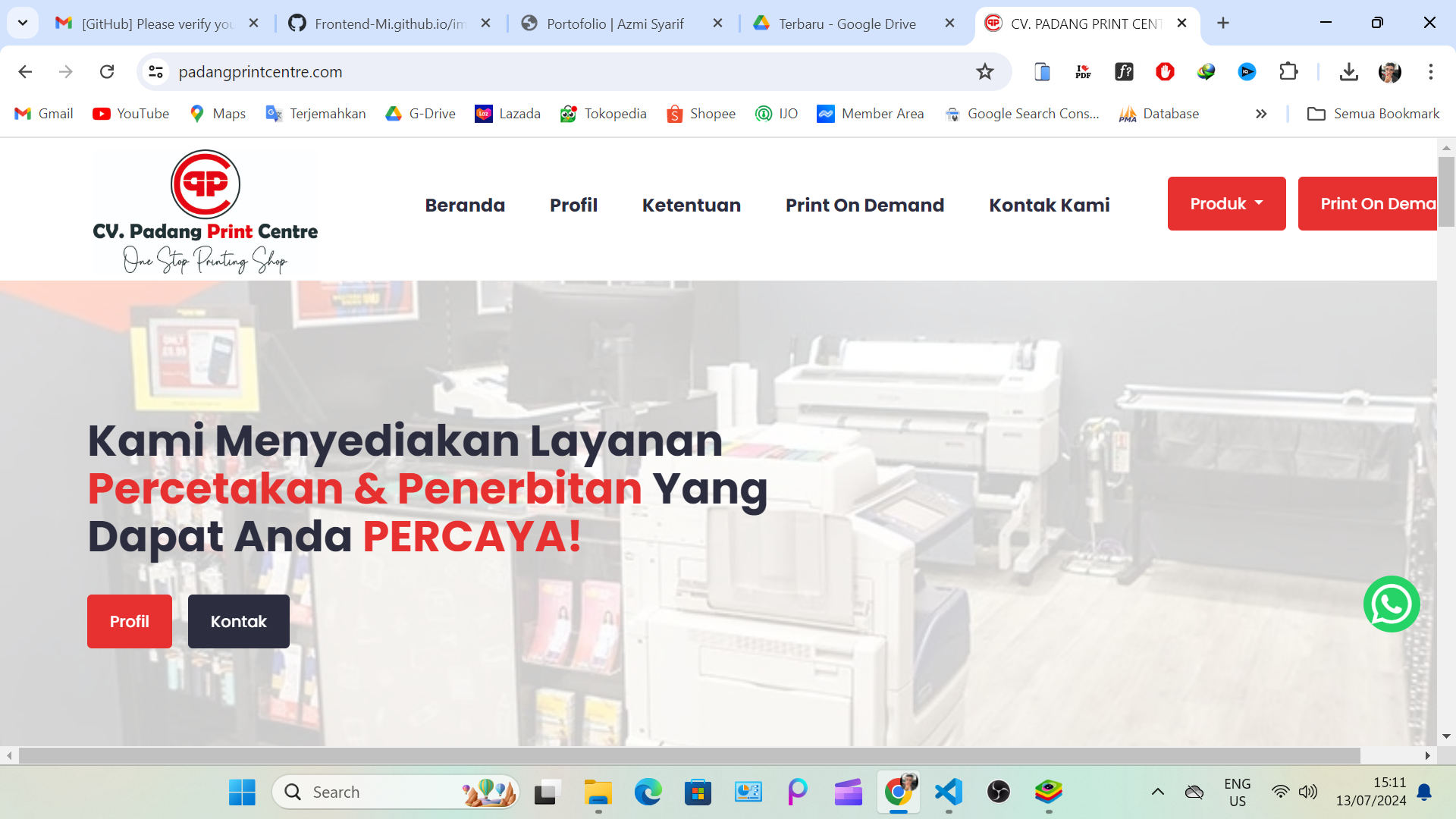Bookmark this page with the star icon

984,72
